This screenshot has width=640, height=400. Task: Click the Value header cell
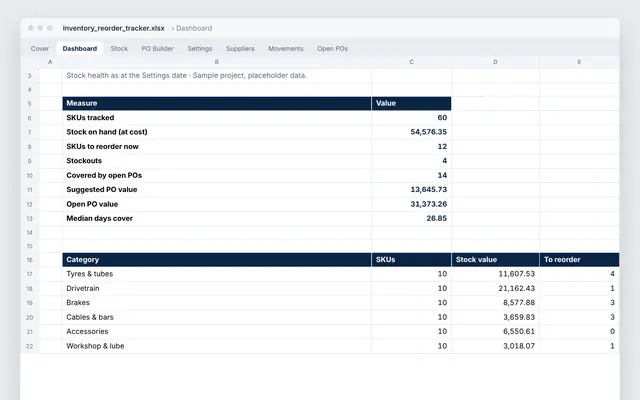(x=411, y=103)
